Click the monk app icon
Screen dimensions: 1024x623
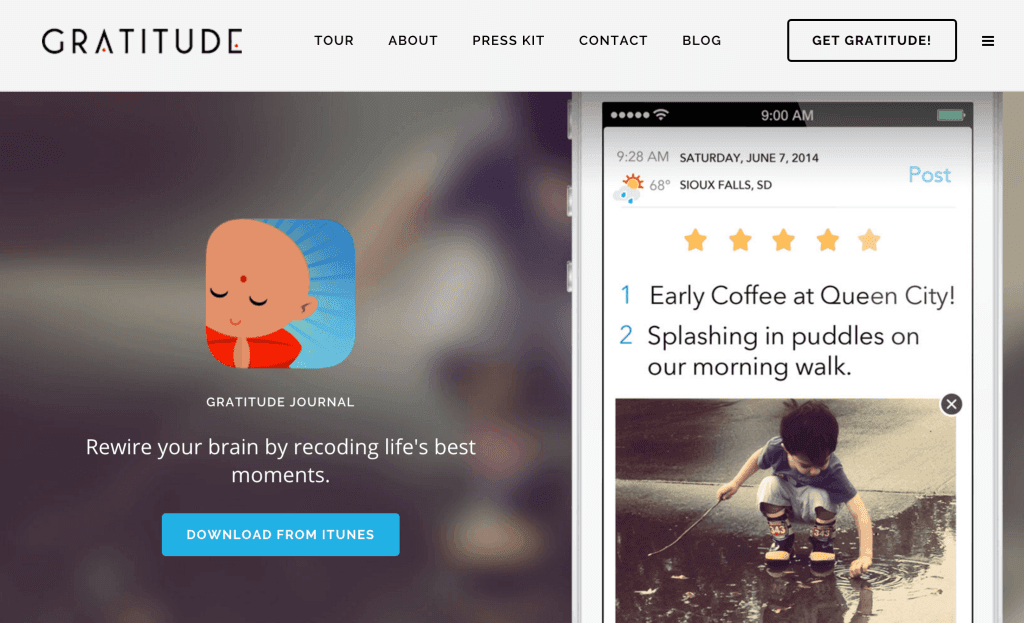click(280, 293)
